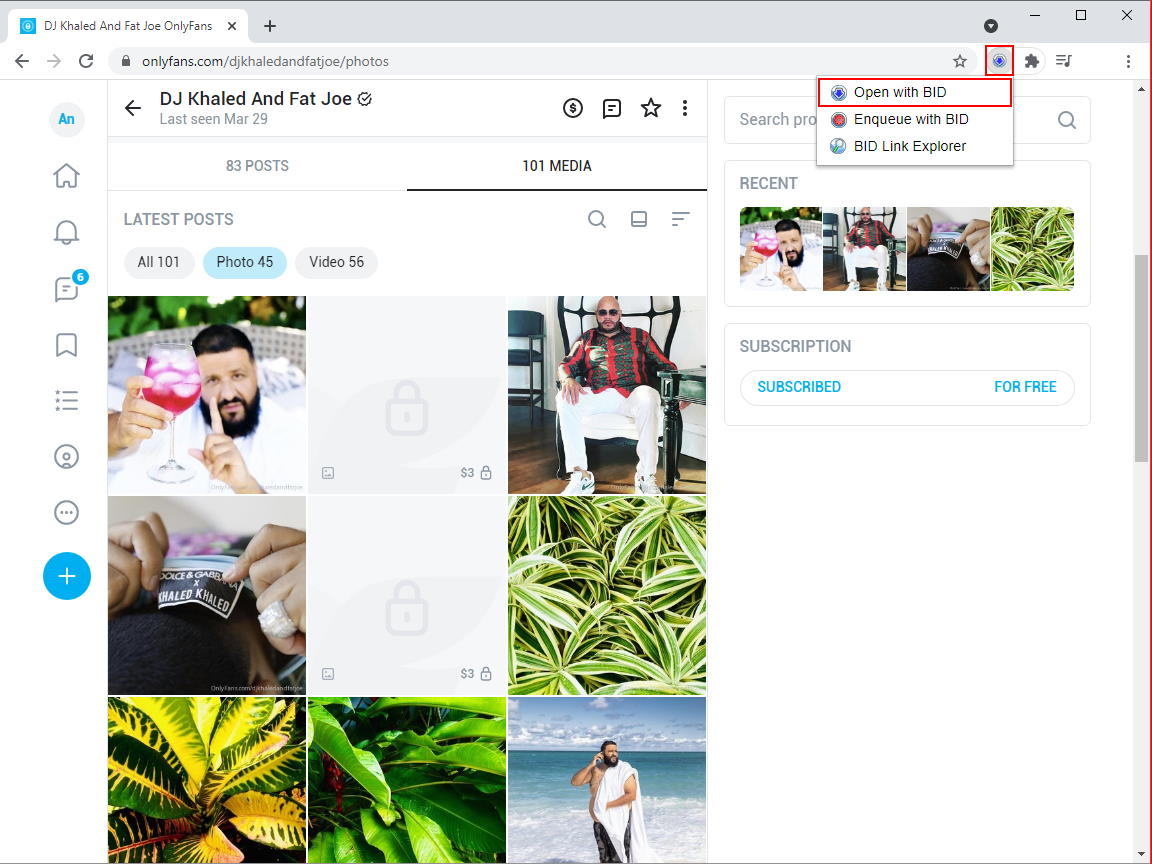Go back using the profile back arrow
1152x864 pixels.
pos(133,108)
